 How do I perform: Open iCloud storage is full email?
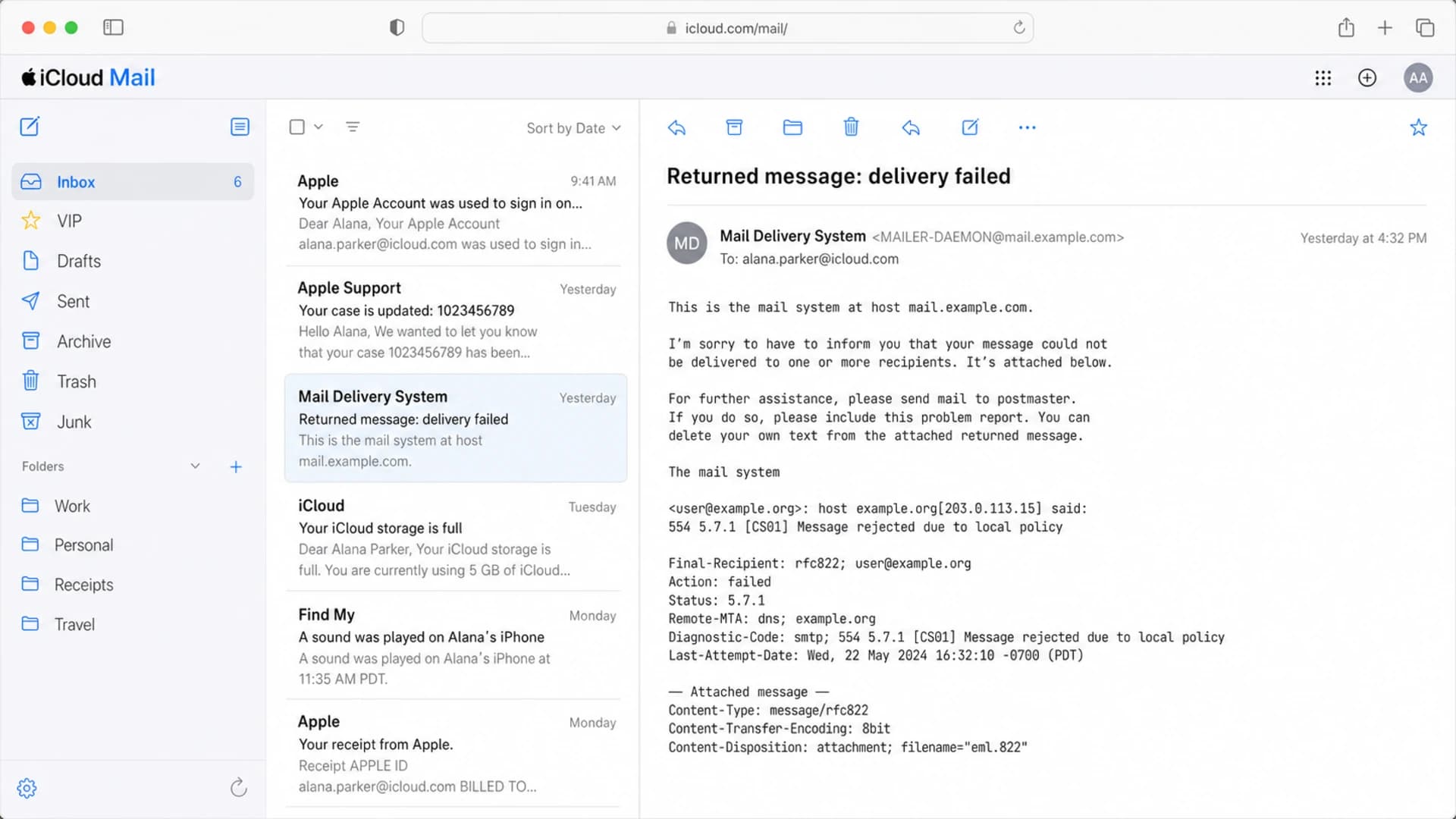(x=455, y=537)
